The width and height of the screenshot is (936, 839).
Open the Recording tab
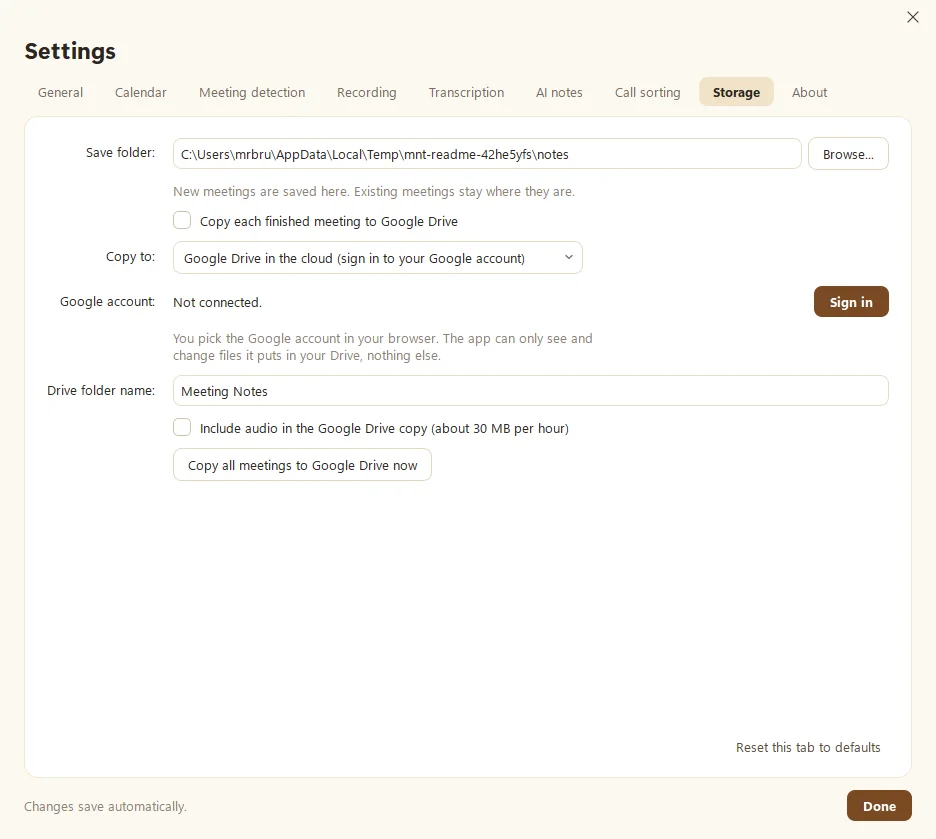tap(367, 92)
